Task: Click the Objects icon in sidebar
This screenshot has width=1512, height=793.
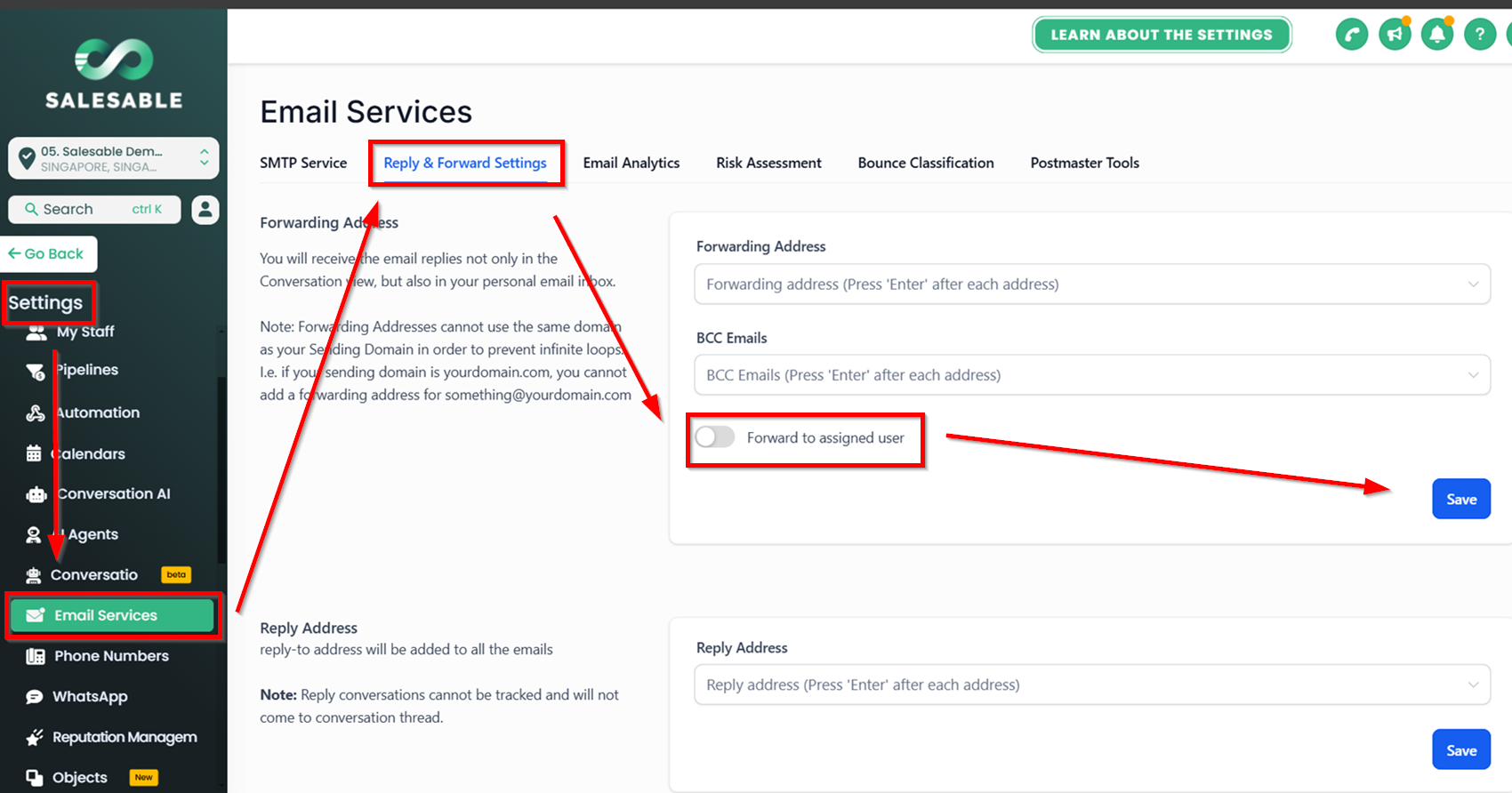Action: (x=35, y=778)
